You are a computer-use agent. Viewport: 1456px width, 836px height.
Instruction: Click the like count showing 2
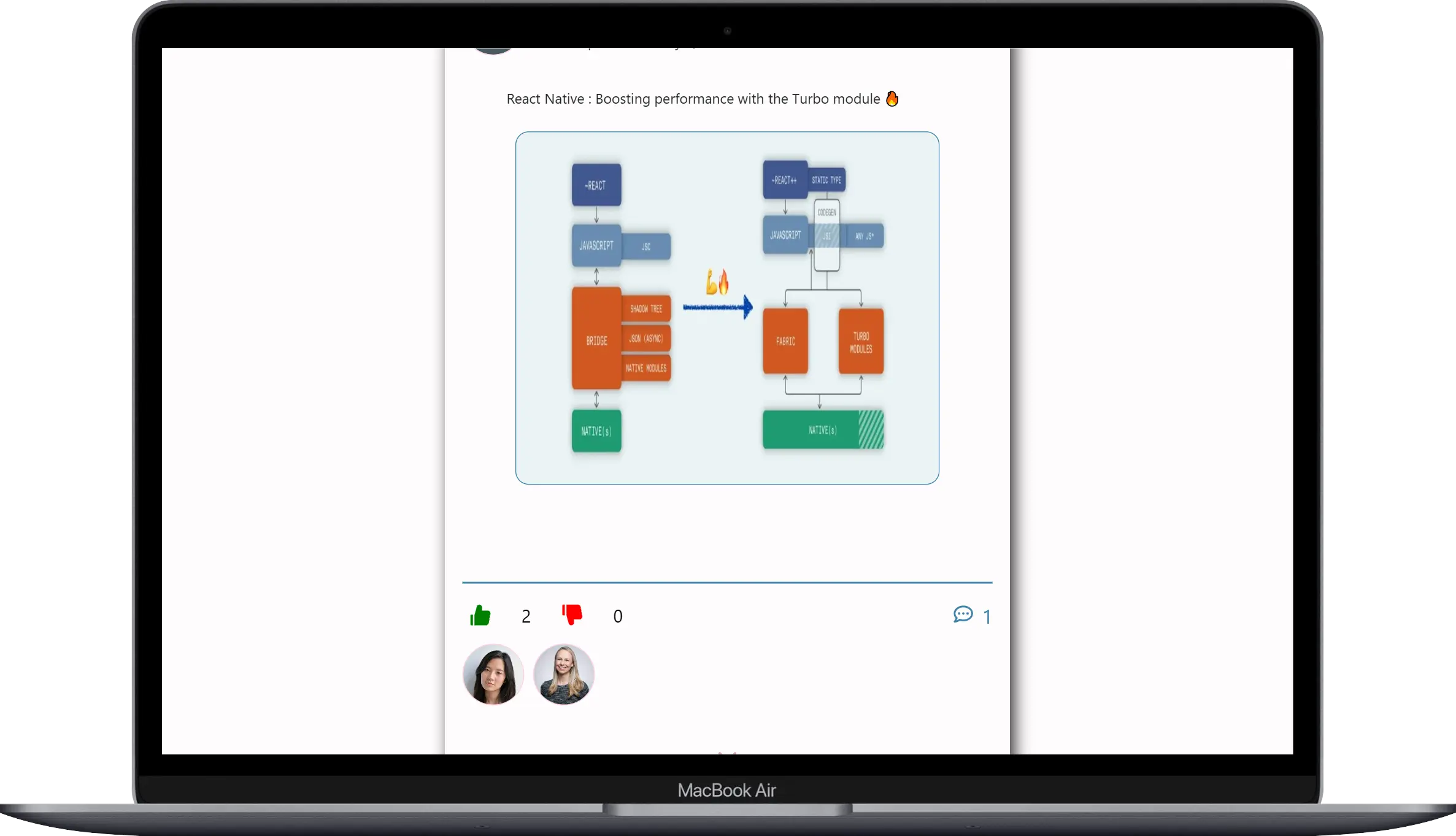point(526,616)
